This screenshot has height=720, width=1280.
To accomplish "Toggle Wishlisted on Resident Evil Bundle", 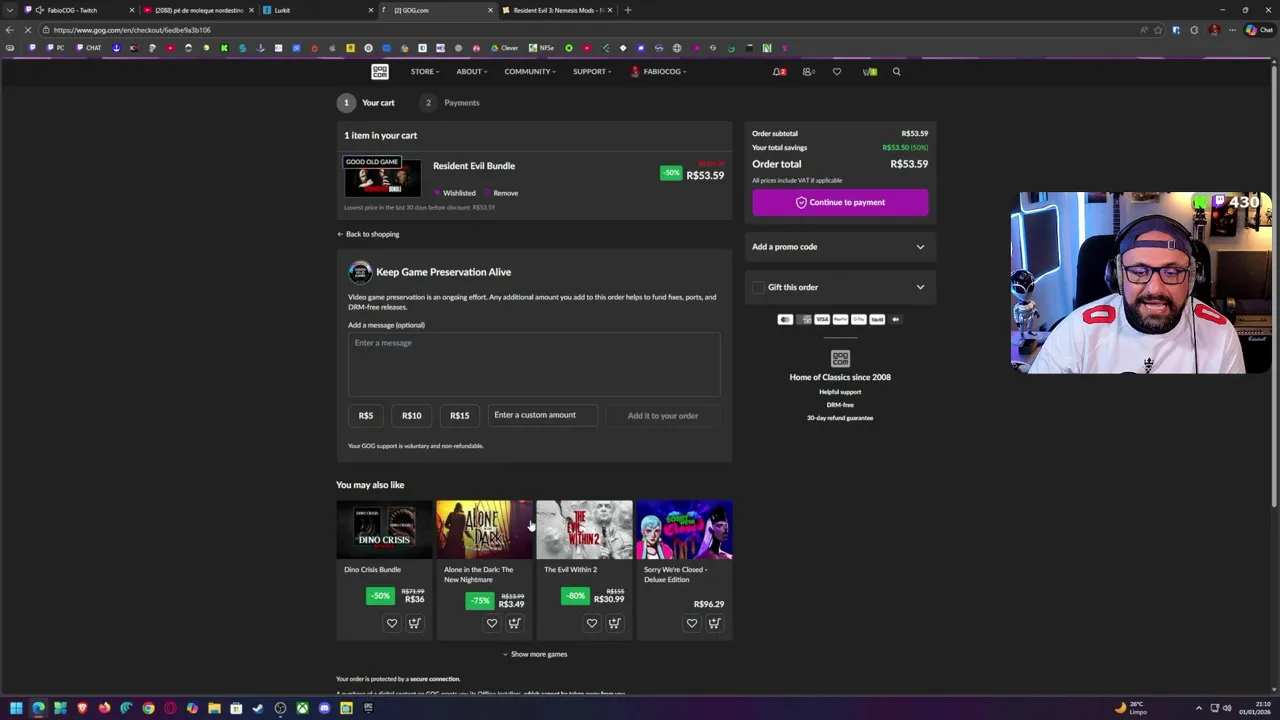I will [x=454, y=193].
